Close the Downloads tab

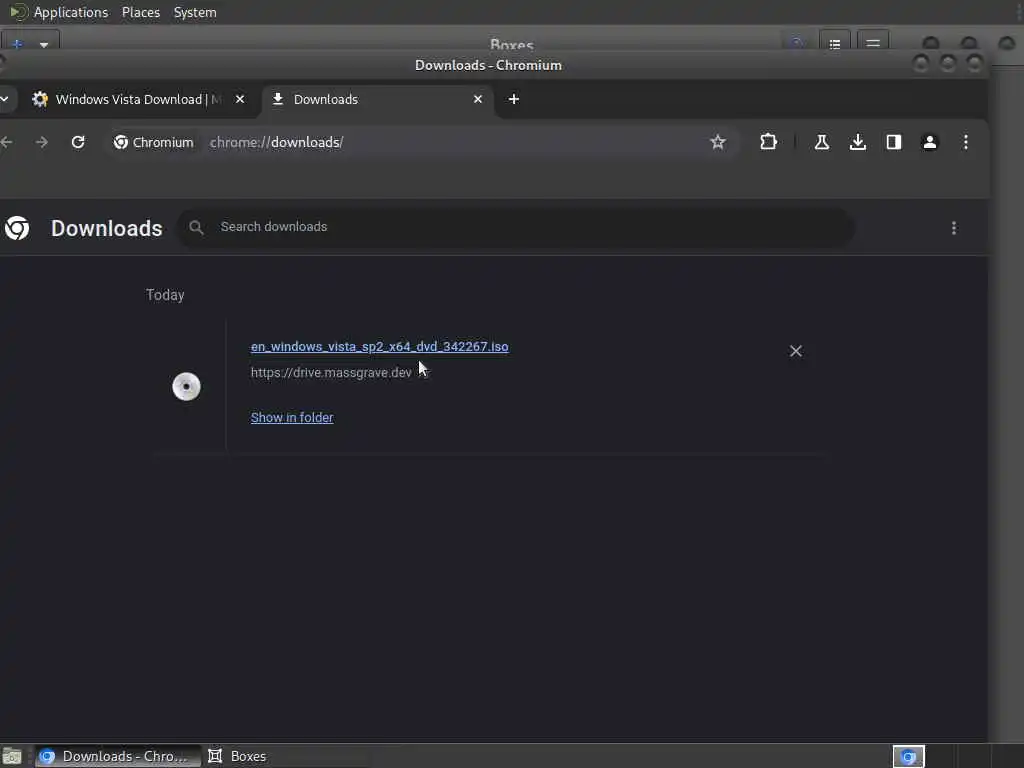pos(478,99)
